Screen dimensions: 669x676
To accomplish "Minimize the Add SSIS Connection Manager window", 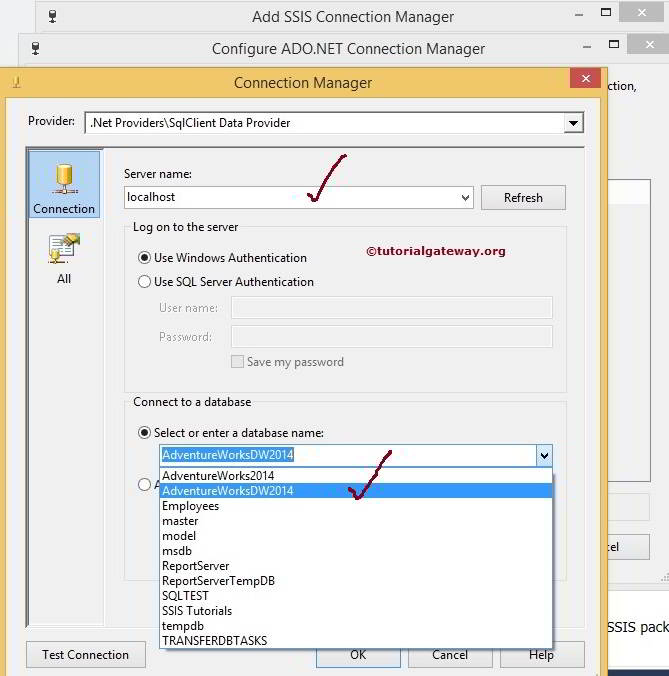I will point(579,15).
